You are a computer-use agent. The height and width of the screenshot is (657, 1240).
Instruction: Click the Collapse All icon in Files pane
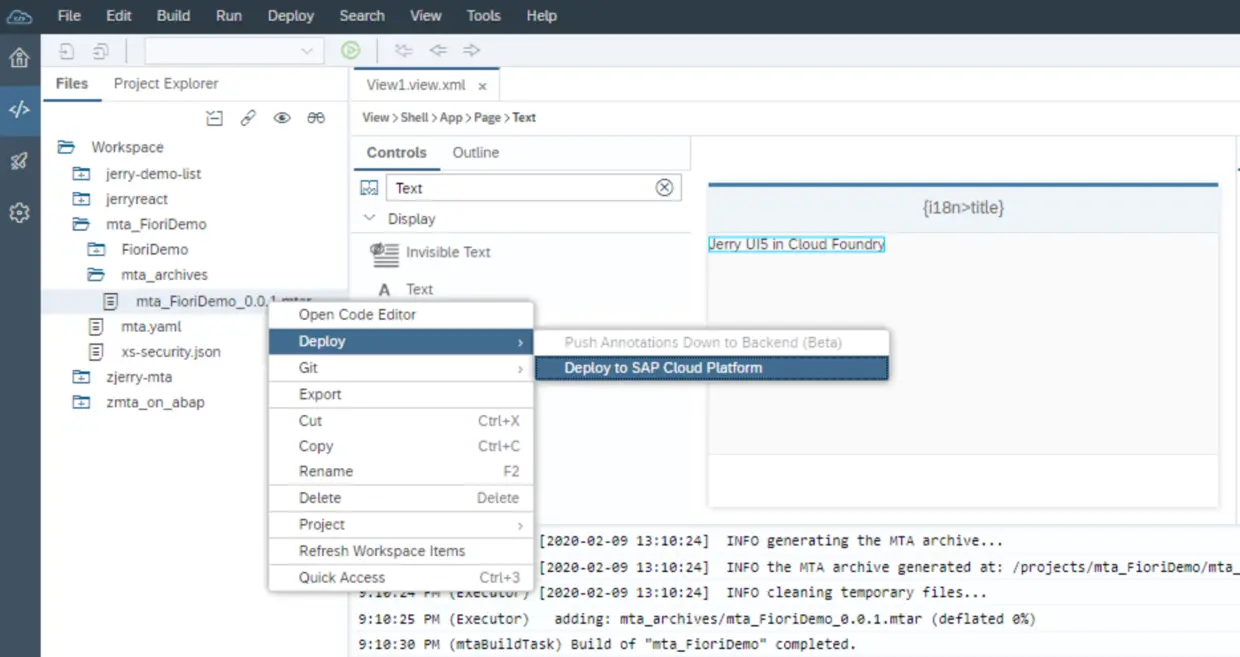214,118
